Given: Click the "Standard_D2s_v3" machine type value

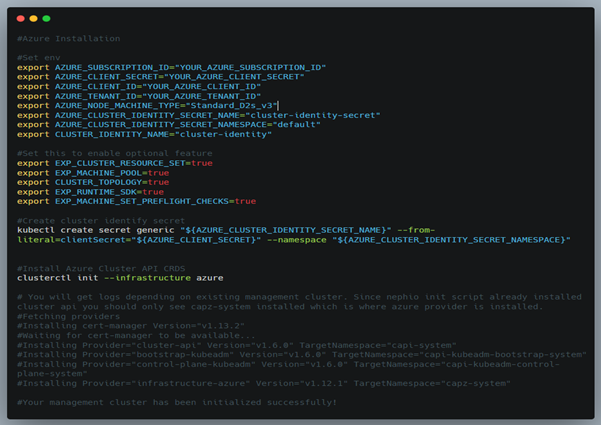Looking at the screenshot, I should point(231,106).
